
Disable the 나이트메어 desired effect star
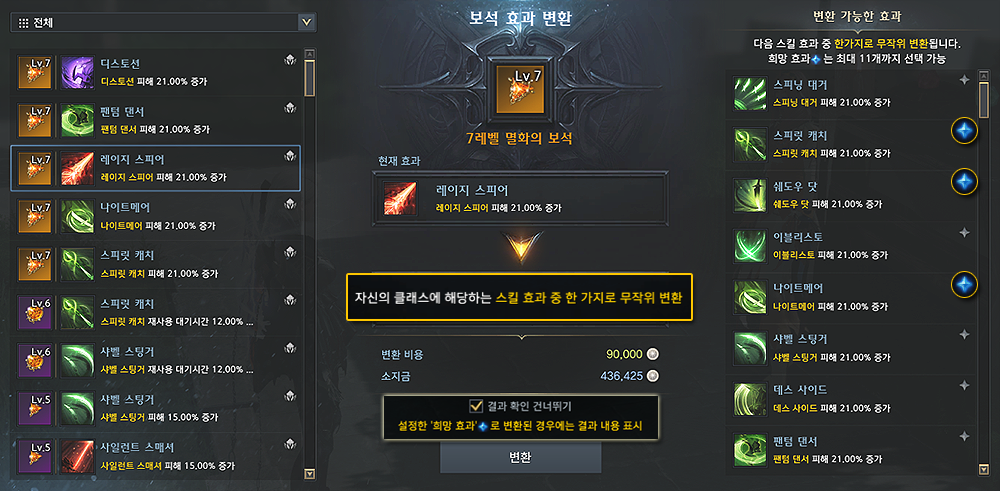click(964, 284)
